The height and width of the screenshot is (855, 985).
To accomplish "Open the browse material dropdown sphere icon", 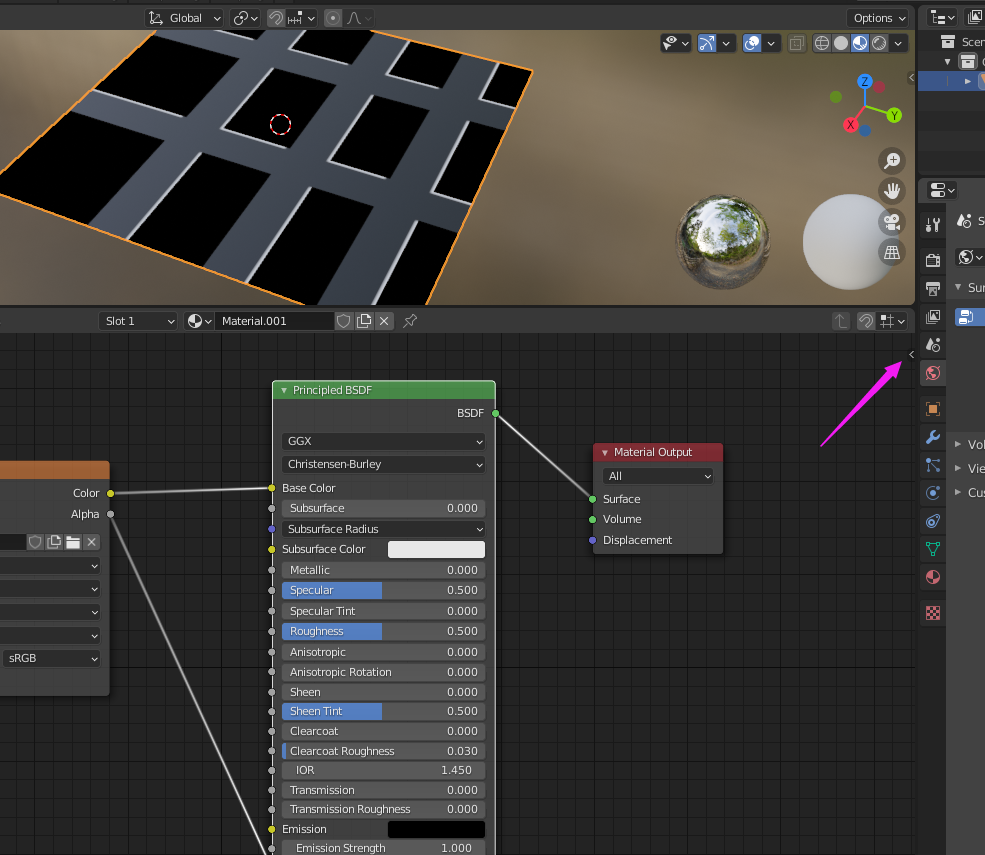I will pos(200,321).
